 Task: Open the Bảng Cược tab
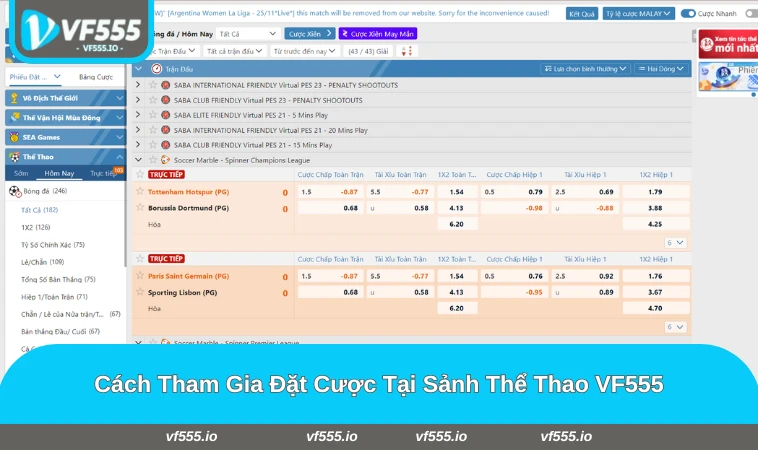click(96, 77)
